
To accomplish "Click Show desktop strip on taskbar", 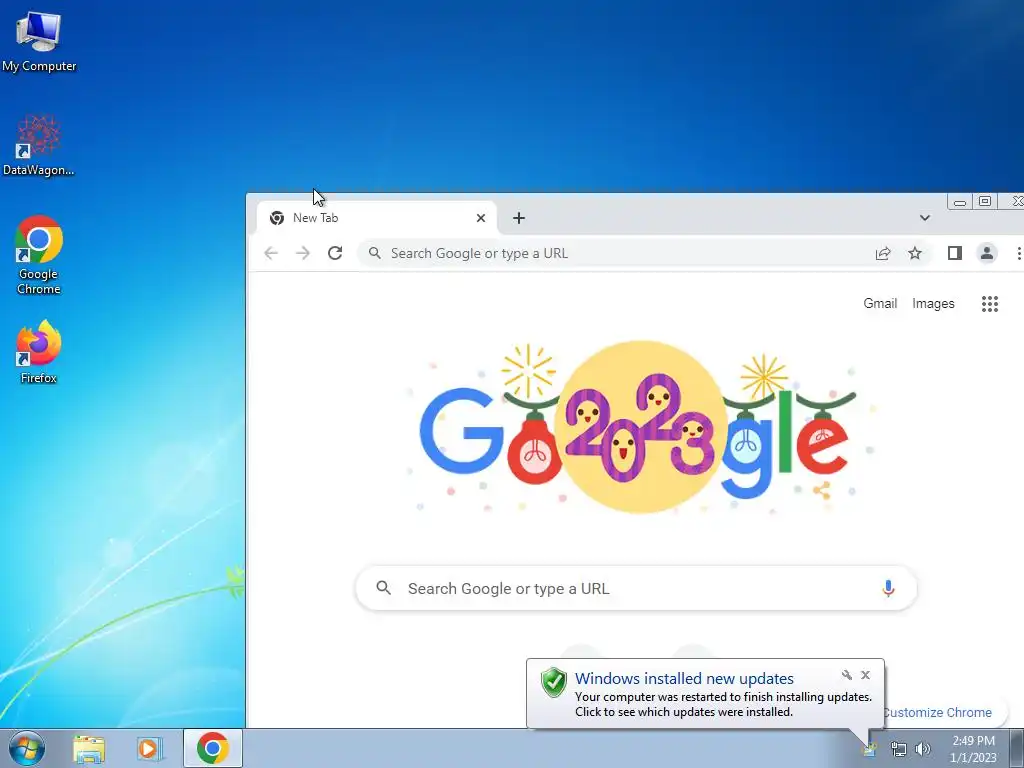I will (x=1017, y=748).
